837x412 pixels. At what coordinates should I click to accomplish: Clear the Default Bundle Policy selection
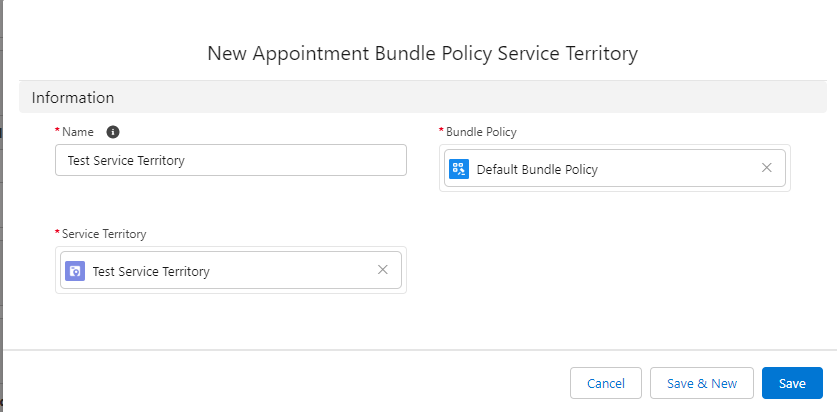[767, 168]
